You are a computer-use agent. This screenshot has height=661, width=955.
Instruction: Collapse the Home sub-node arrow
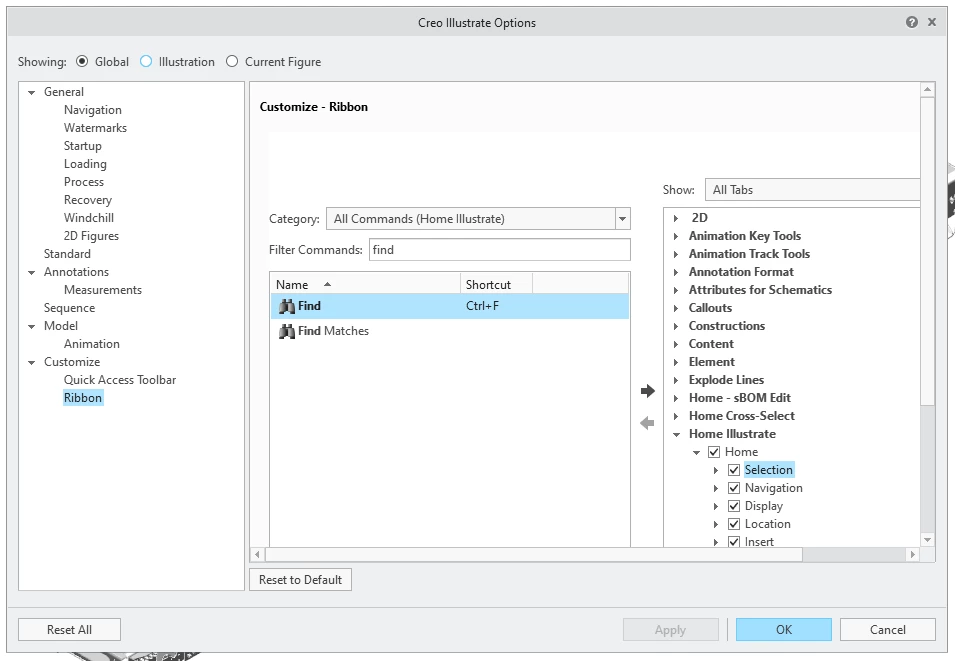pos(696,453)
